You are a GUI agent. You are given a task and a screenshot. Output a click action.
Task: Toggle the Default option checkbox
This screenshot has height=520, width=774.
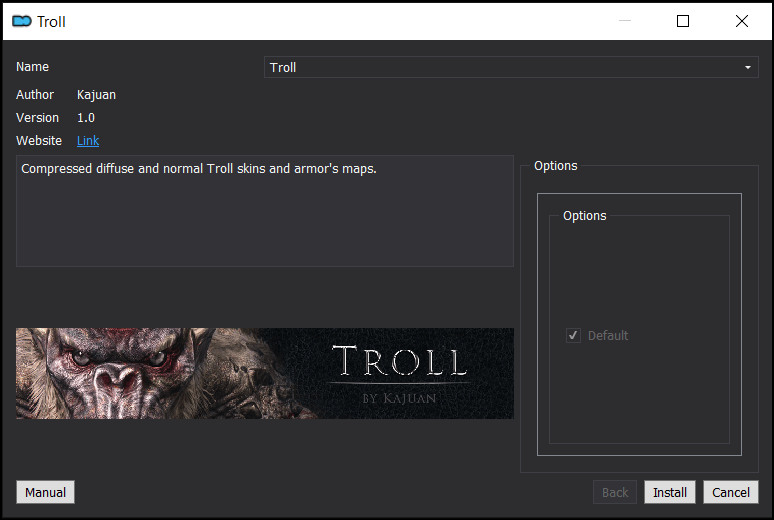[x=573, y=336]
